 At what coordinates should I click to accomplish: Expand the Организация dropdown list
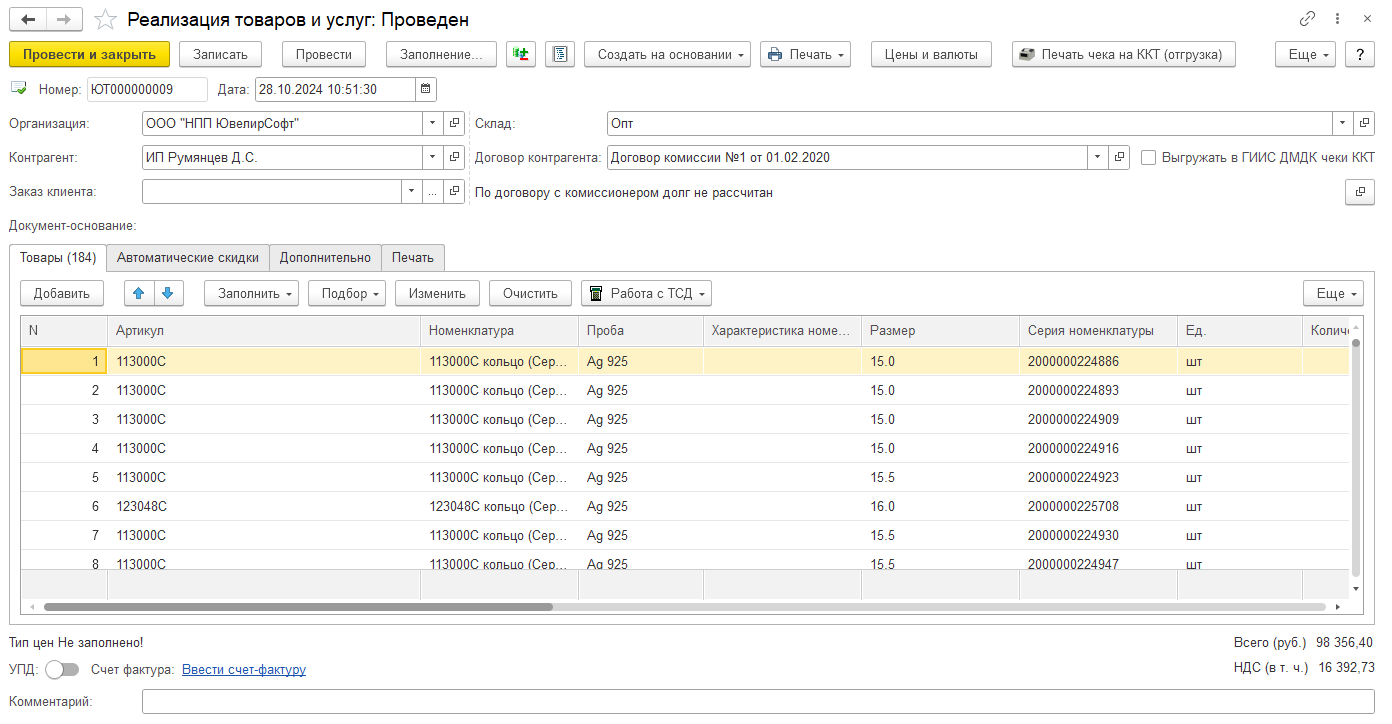[x=432, y=123]
